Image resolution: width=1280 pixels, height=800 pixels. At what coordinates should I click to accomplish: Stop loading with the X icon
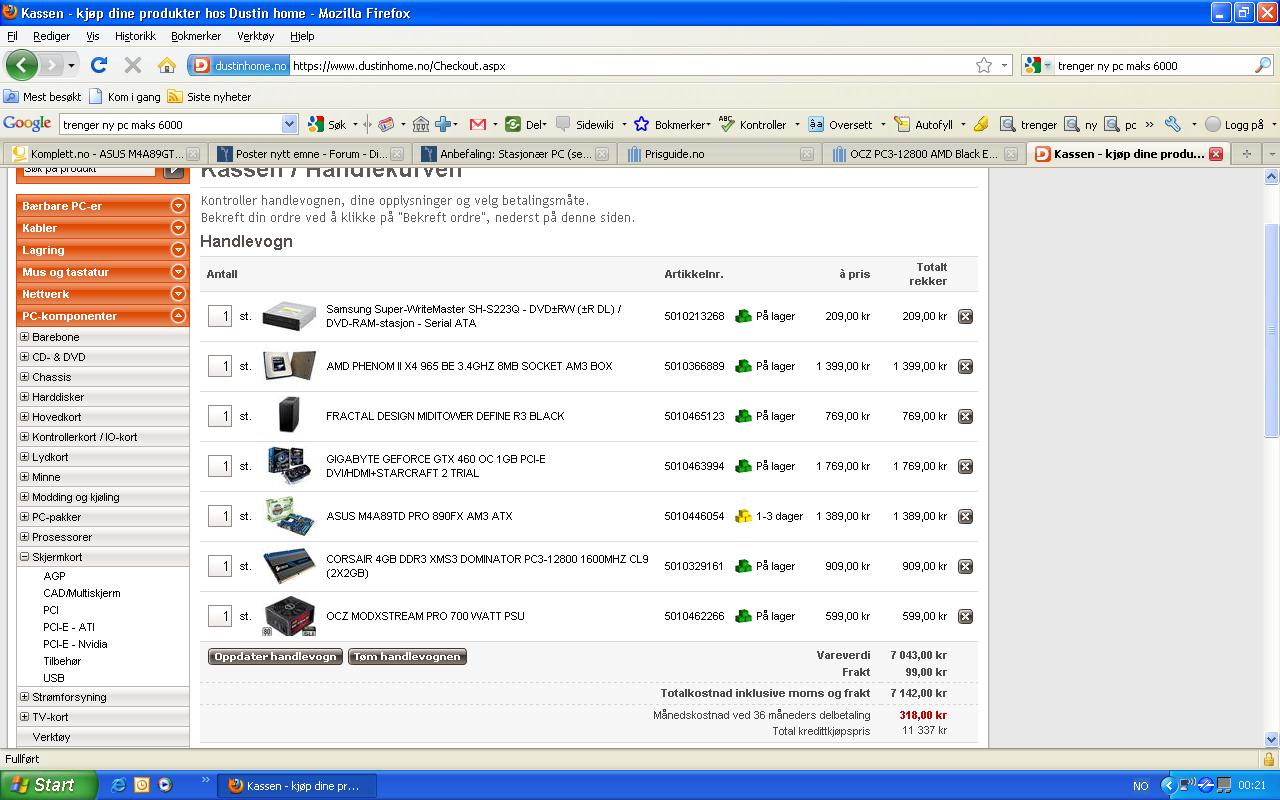132,65
